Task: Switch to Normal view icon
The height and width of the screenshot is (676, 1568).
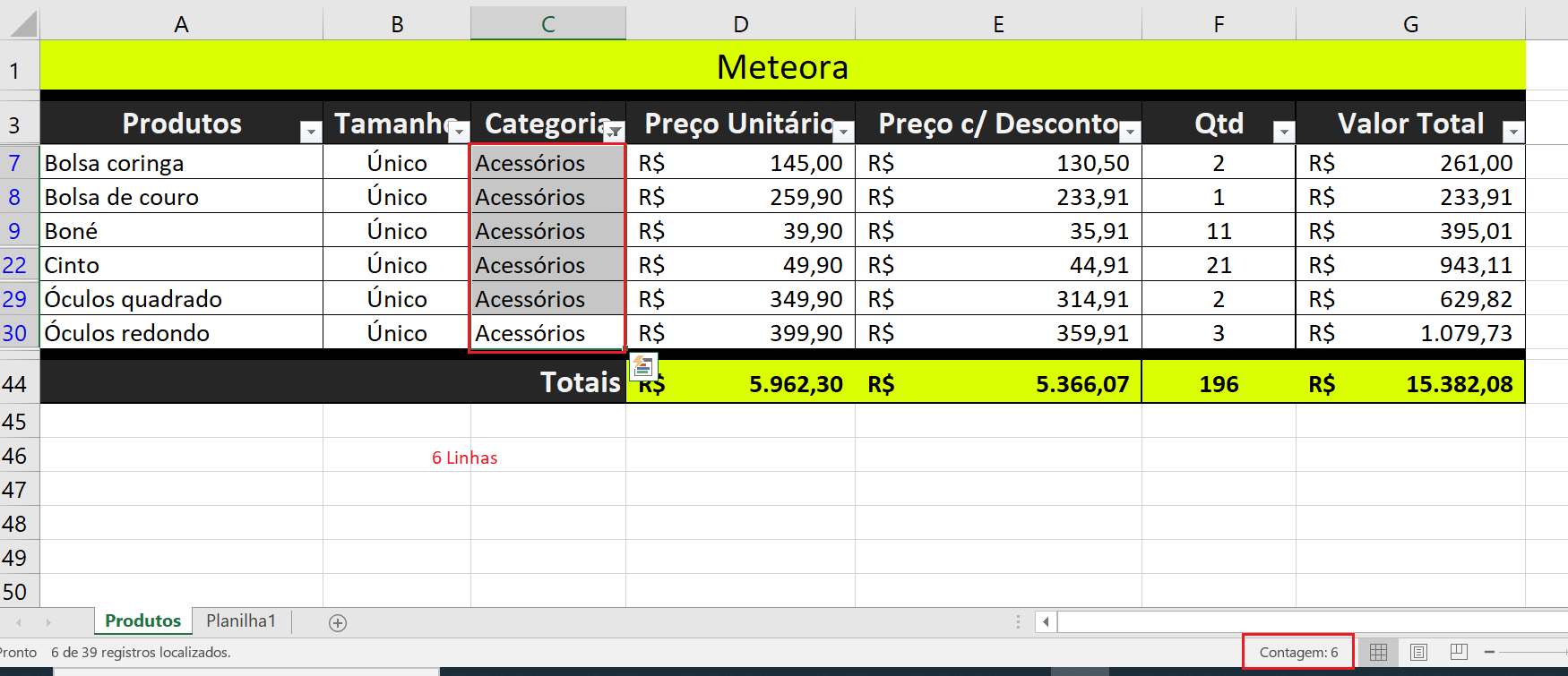Action: (1379, 652)
